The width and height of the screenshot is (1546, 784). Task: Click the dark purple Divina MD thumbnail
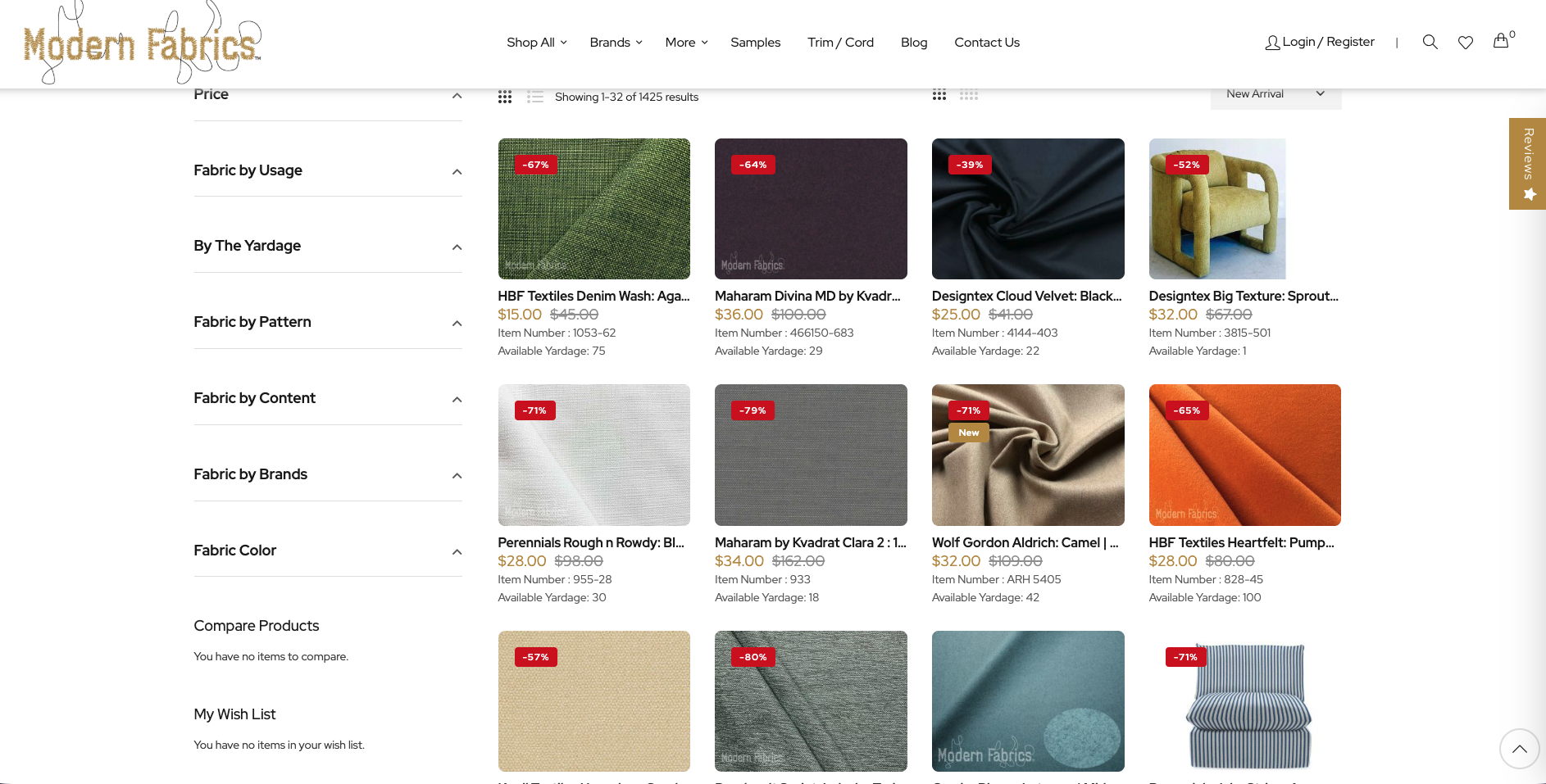pos(811,209)
